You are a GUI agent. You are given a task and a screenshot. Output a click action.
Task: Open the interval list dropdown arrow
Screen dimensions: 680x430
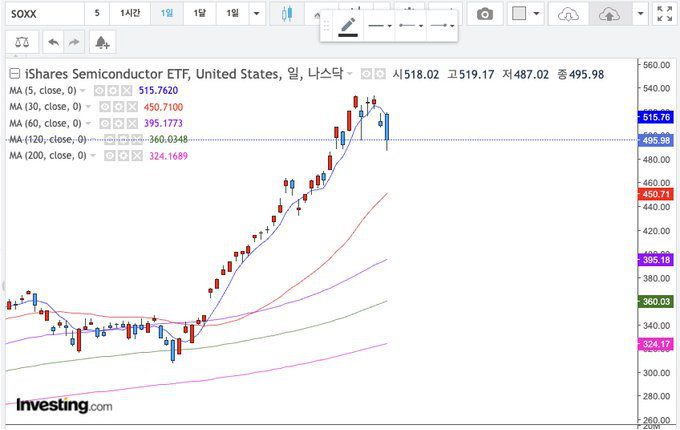257,13
